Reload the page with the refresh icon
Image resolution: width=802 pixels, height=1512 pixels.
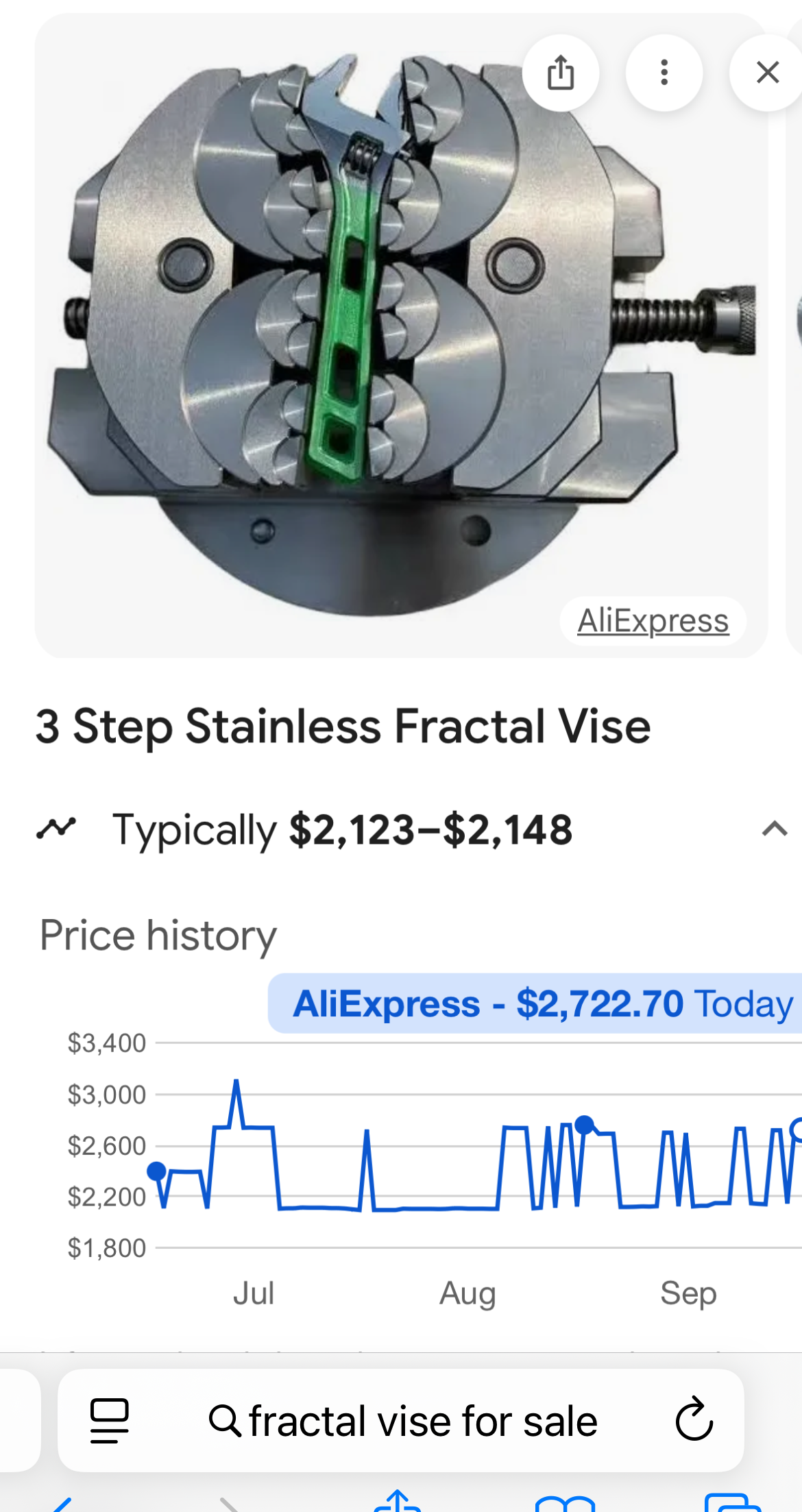[x=694, y=1420]
